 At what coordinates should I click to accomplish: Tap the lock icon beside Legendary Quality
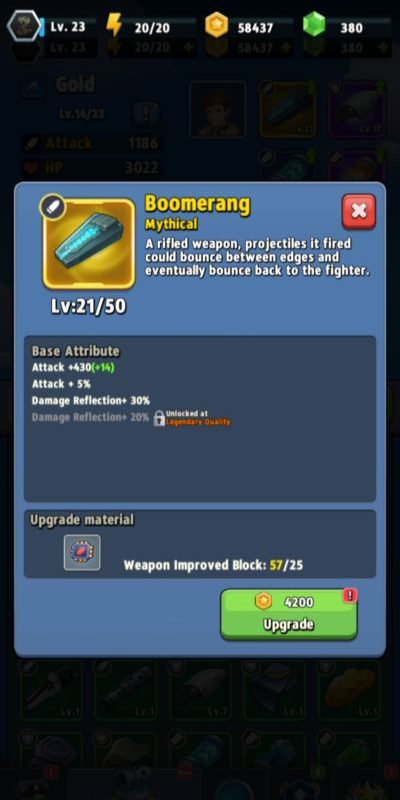(159, 418)
